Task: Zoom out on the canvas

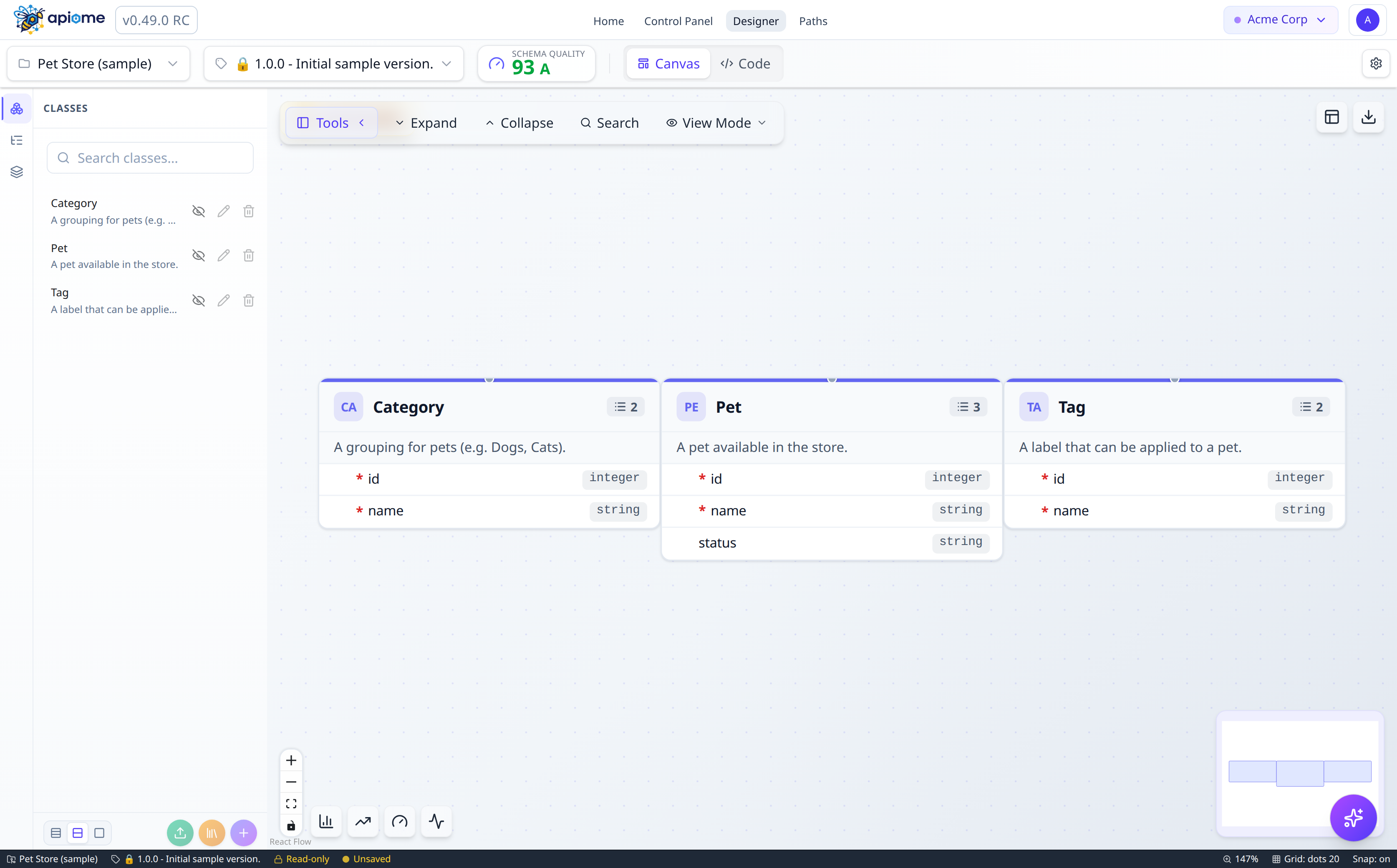Action: (291, 782)
